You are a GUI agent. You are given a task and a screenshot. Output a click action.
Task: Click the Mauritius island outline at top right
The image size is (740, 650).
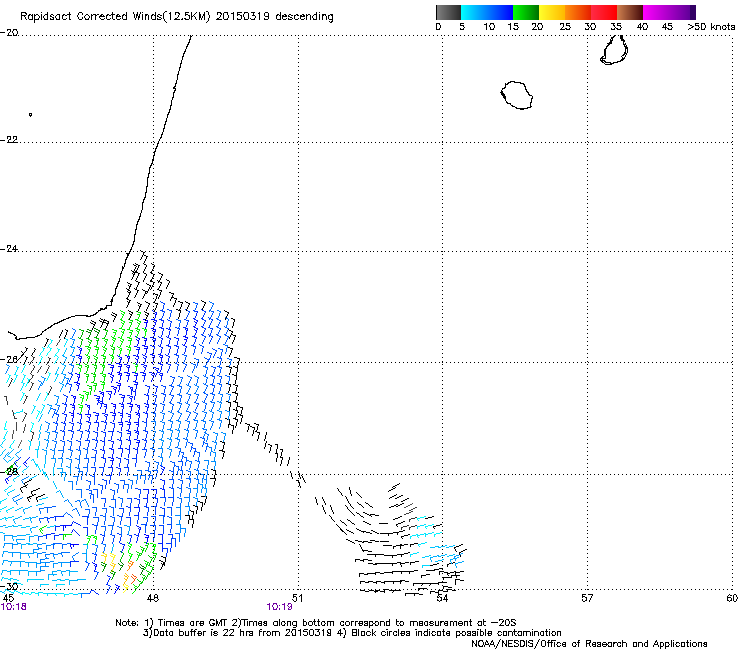[614, 50]
